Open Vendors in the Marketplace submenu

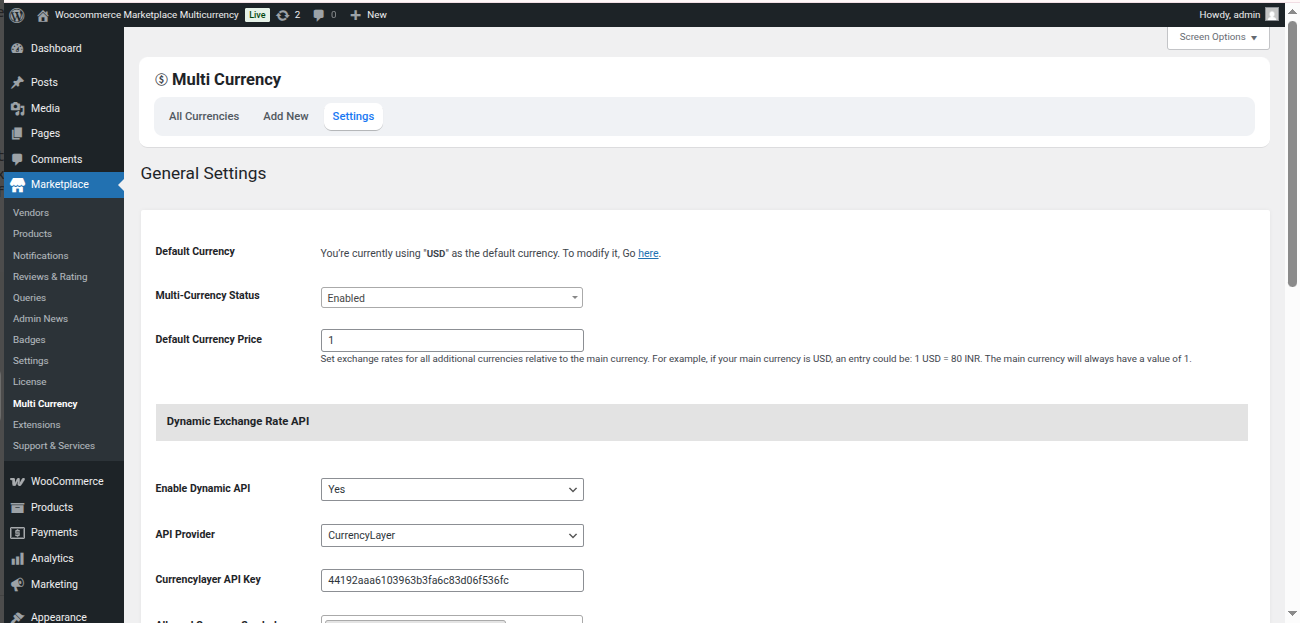click(31, 213)
